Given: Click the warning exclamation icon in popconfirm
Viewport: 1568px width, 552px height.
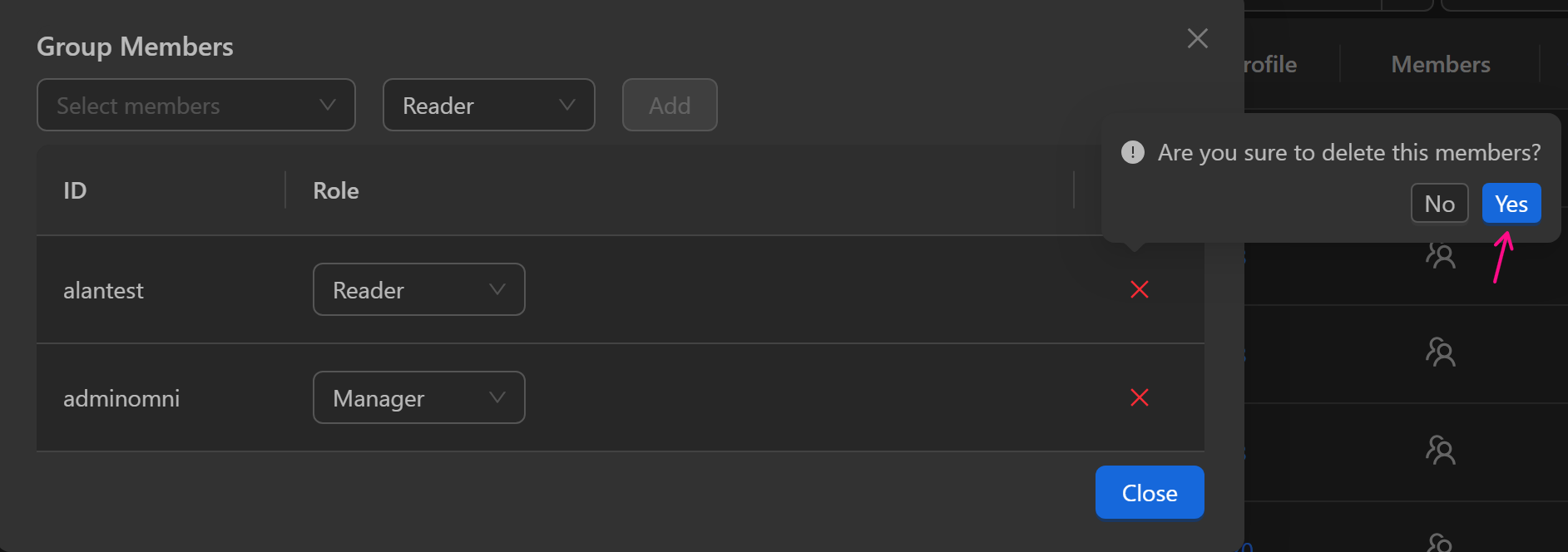Looking at the screenshot, I should coord(1132,152).
